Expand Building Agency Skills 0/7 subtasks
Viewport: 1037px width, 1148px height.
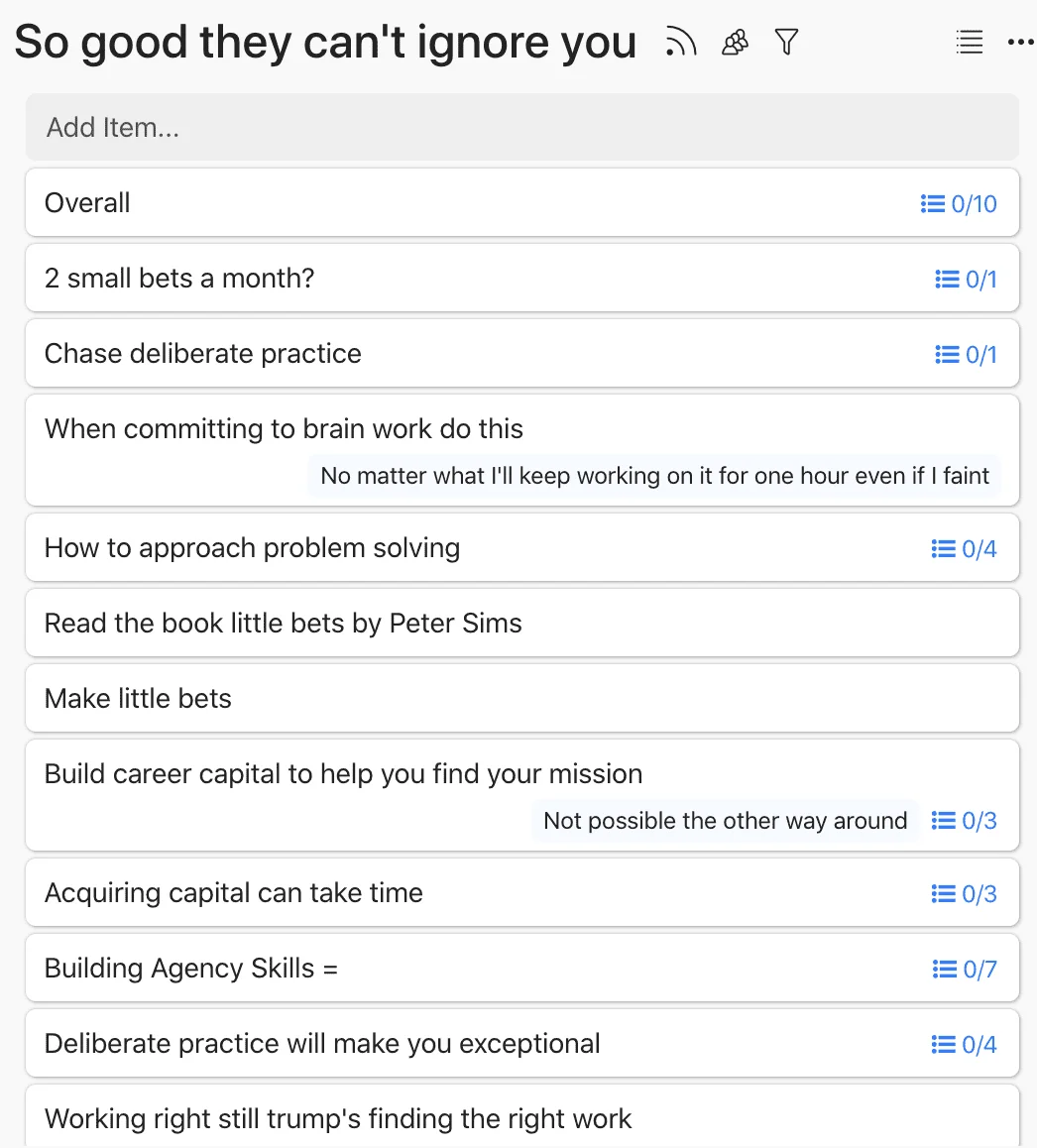[x=965, y=969]
